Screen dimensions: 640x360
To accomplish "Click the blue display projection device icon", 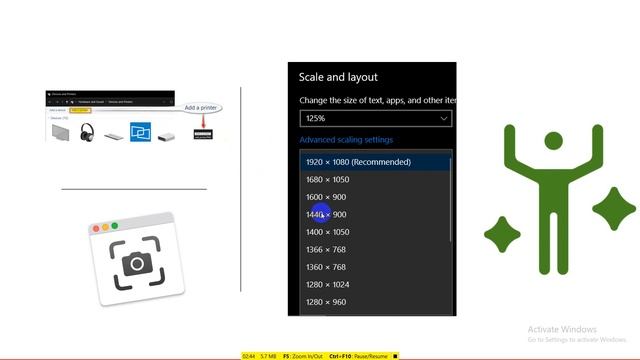I will point(140,132).
